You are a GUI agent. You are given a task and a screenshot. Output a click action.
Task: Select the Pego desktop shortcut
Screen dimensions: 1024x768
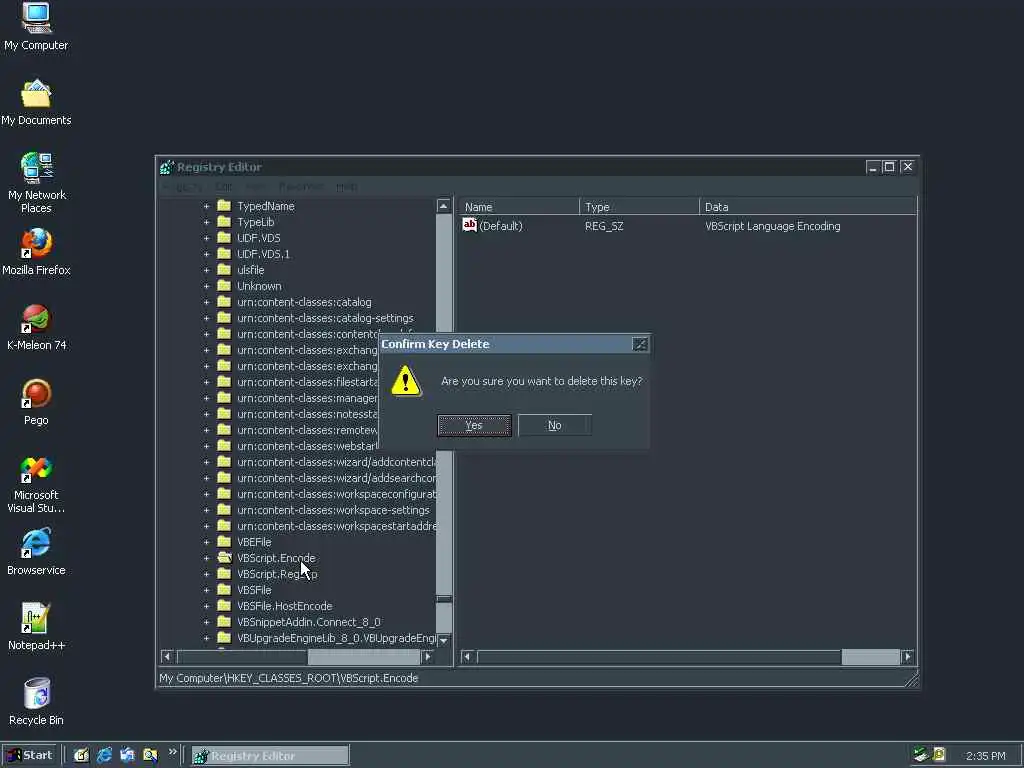point(36,402)
